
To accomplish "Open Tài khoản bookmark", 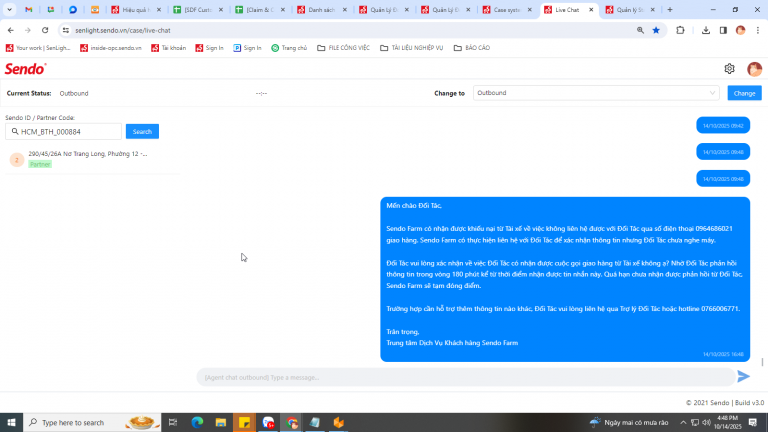I will [x=169, y=48].
